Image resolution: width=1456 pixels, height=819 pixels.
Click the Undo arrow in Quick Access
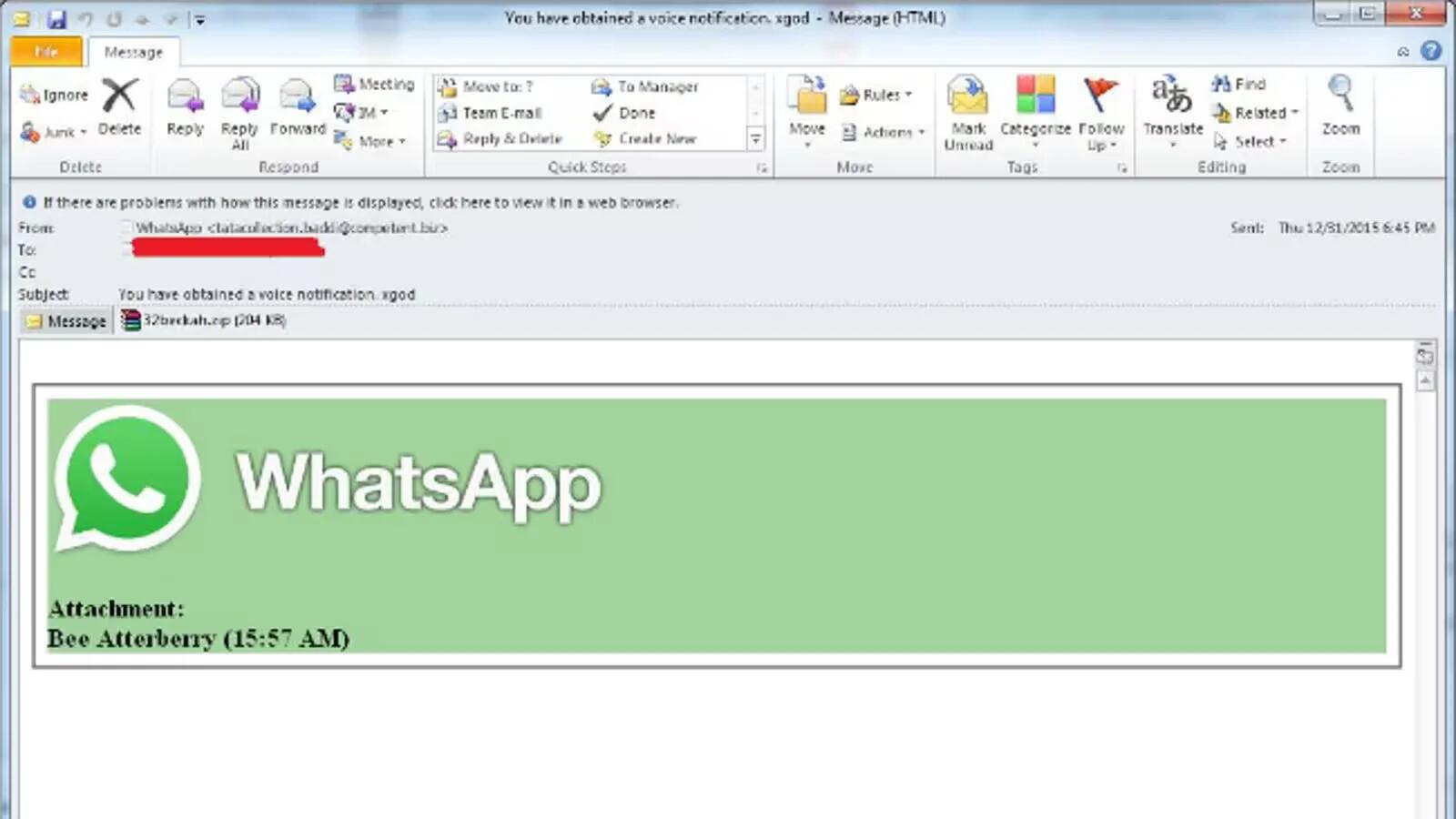click(x=86, y=18)
